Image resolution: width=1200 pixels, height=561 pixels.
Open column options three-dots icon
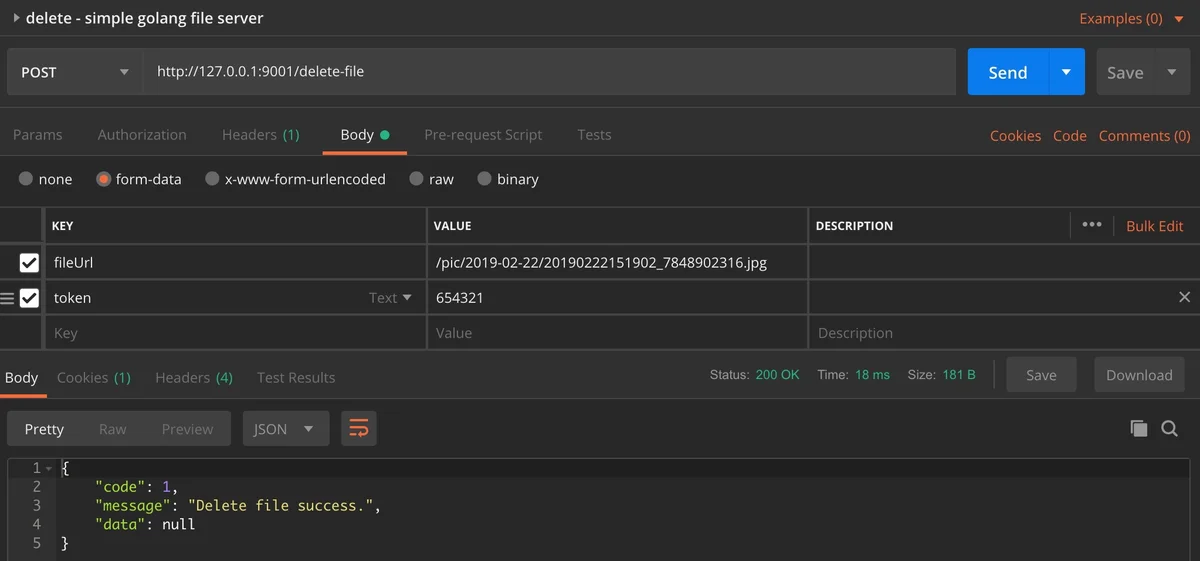(1092, 225)
